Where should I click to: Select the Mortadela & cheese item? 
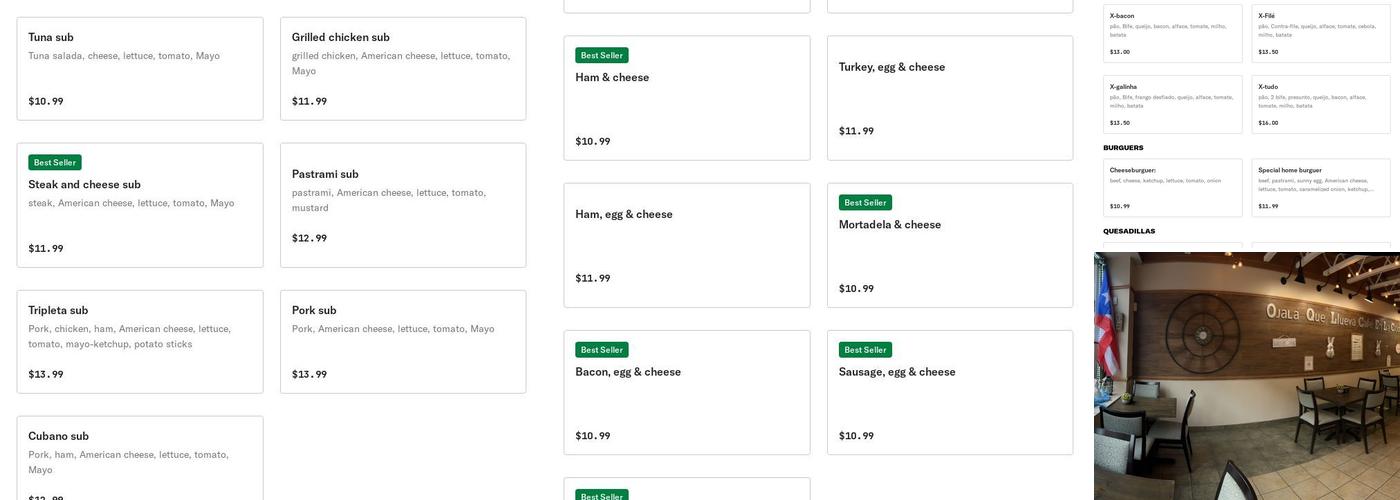[950, 245]
